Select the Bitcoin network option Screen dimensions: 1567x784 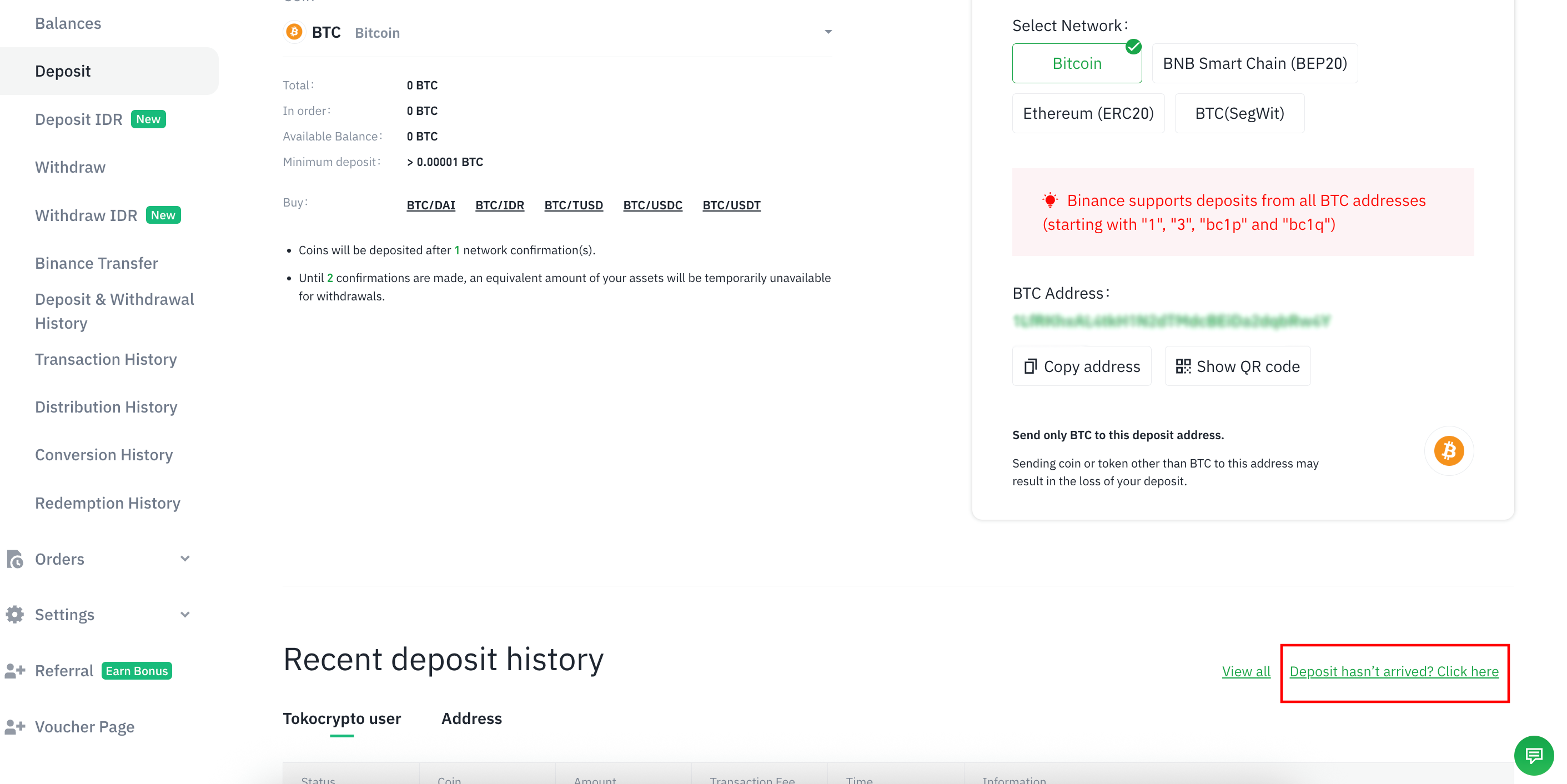tap(1077, 63)
